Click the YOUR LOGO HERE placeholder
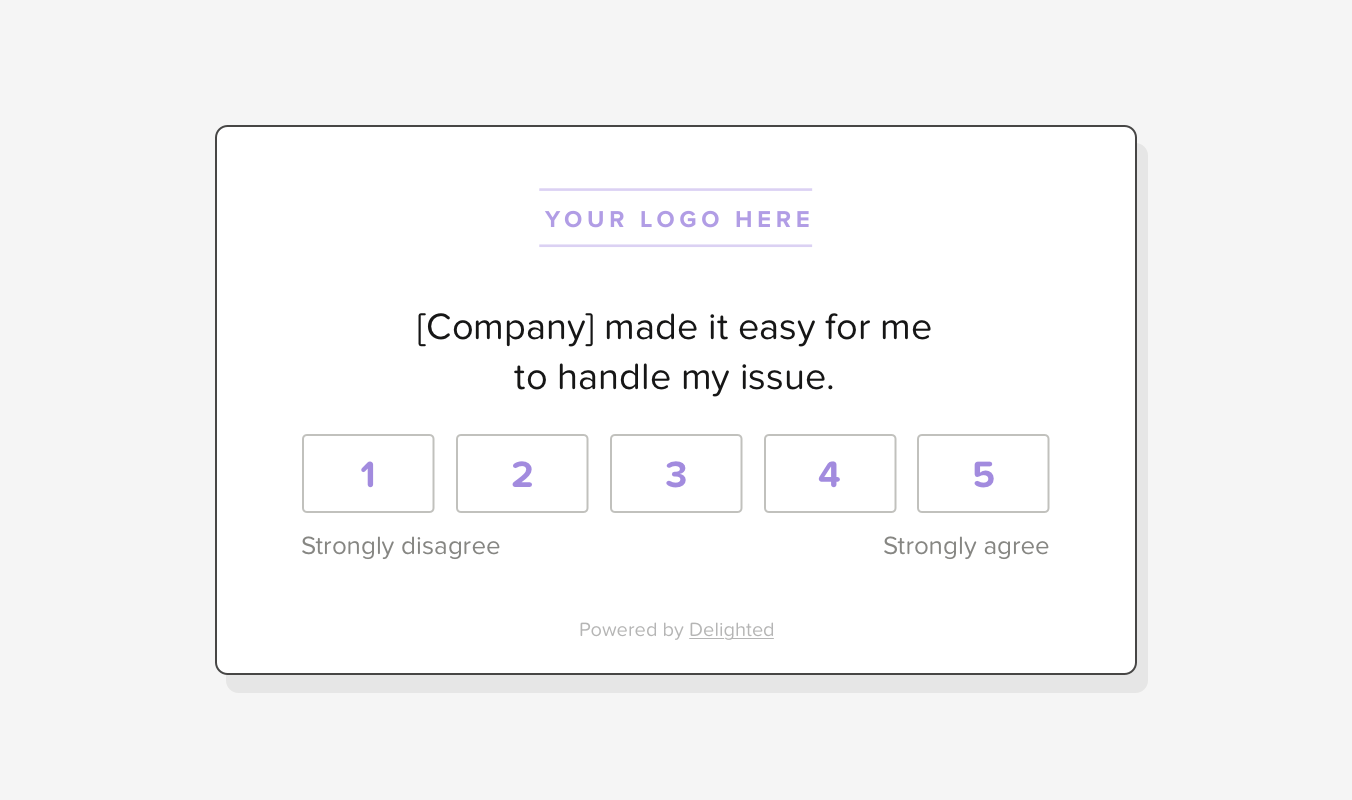The image size is (1352, 800). click(676, 219)
